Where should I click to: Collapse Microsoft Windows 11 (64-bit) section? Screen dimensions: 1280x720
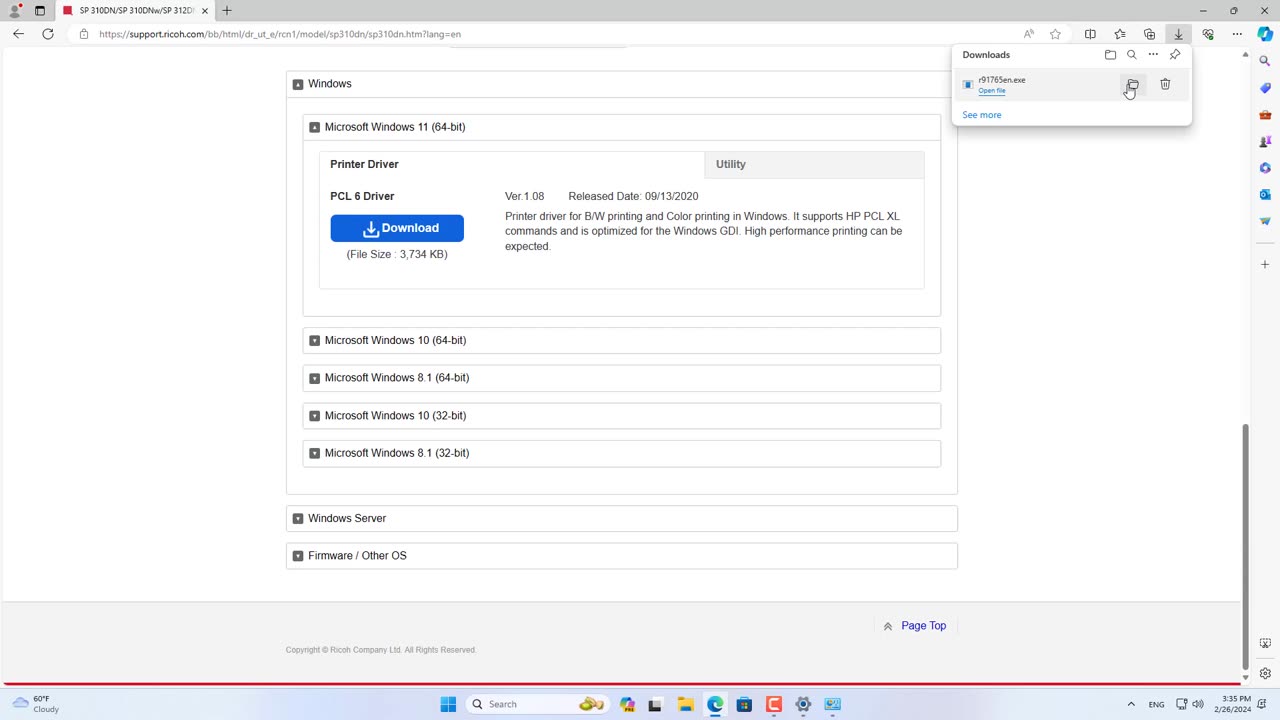coord(314,127)
